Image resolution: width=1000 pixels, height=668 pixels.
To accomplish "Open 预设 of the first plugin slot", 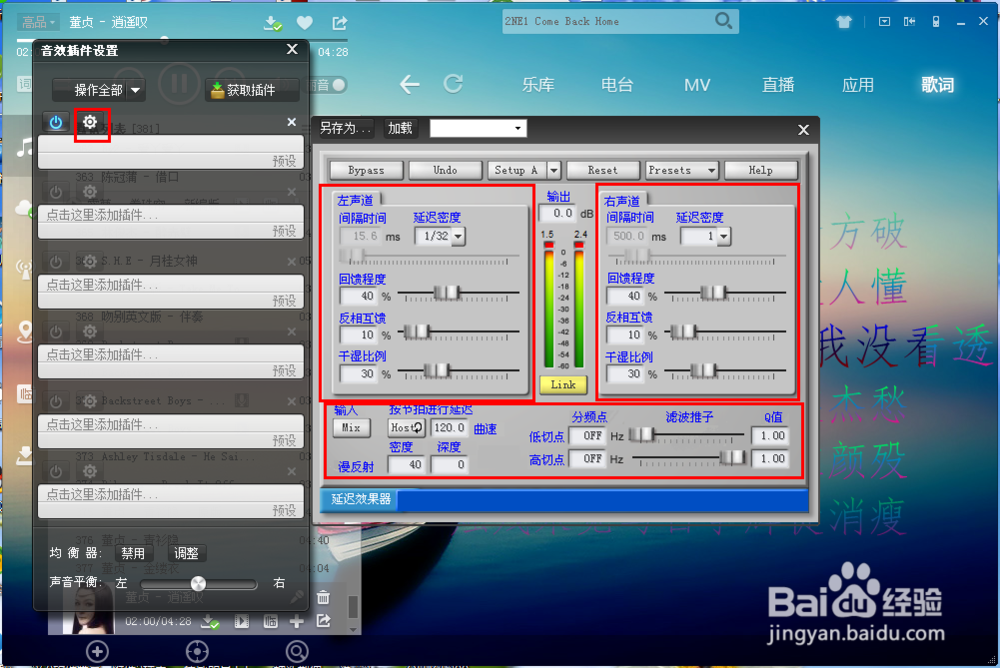I will click(x=284, y=161).
